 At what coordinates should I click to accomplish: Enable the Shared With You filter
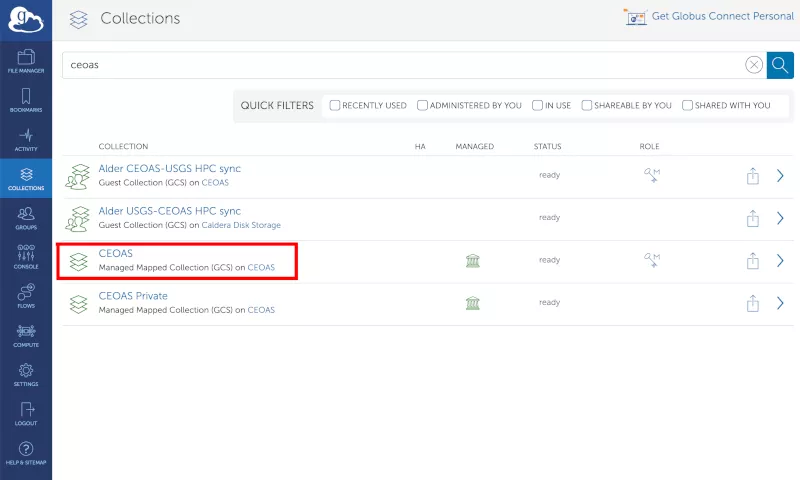[x=687, y=105]
